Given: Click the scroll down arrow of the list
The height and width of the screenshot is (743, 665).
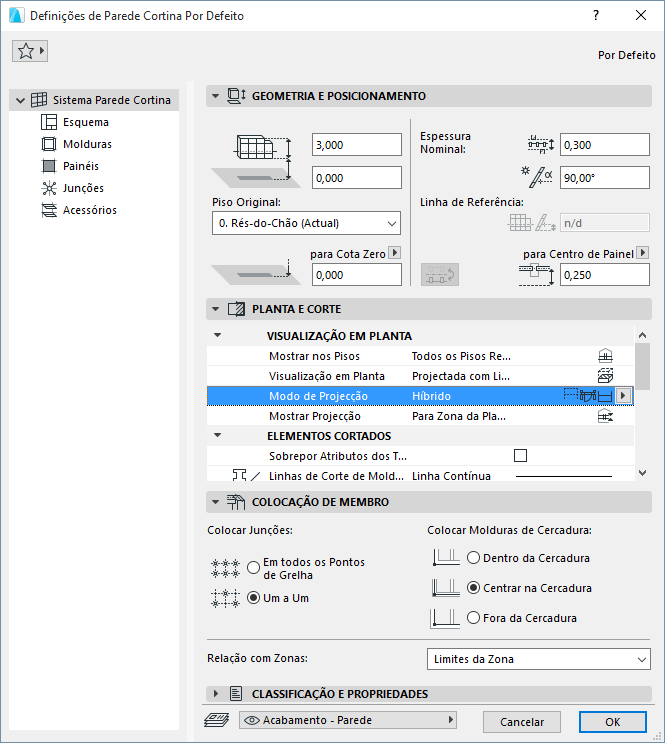Looking at the screenshot, I should tap(643, 472).
